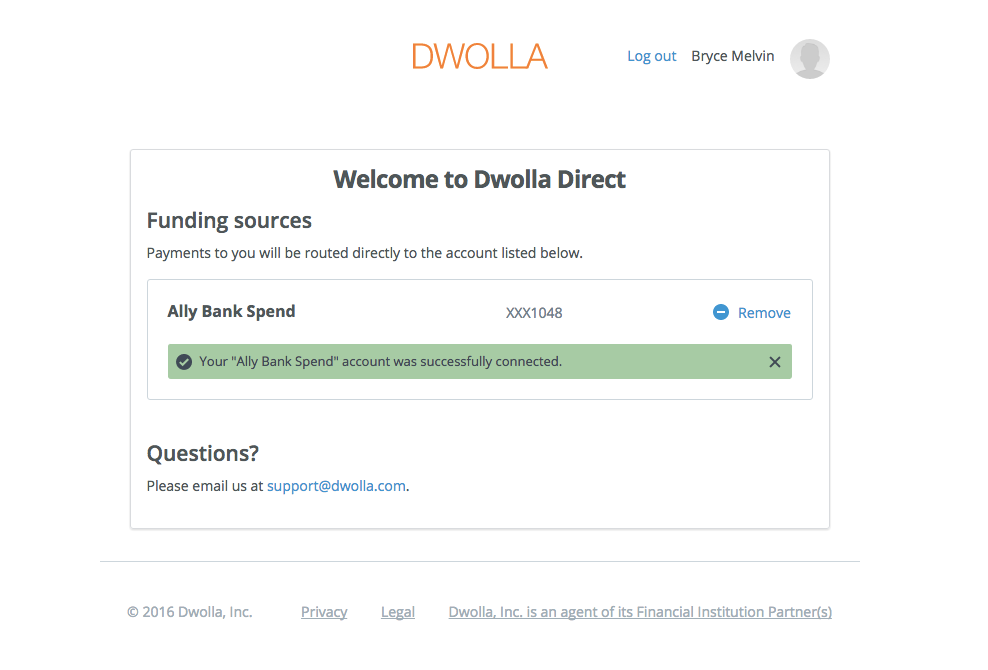Log out of the account

pyautogui.click(x=651, y=56)
